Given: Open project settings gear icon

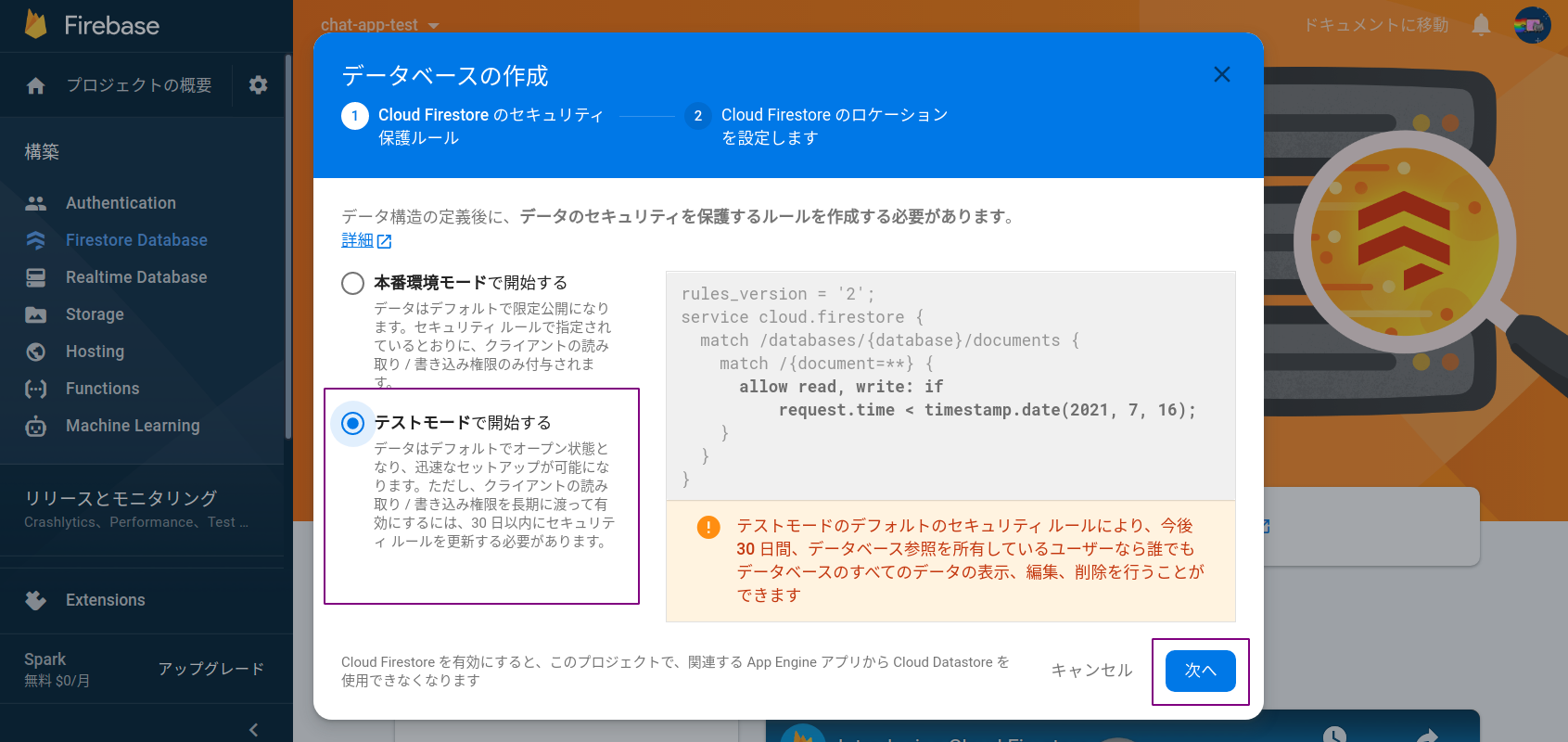Looking at the screenshot, I should (x=259, y=85).
